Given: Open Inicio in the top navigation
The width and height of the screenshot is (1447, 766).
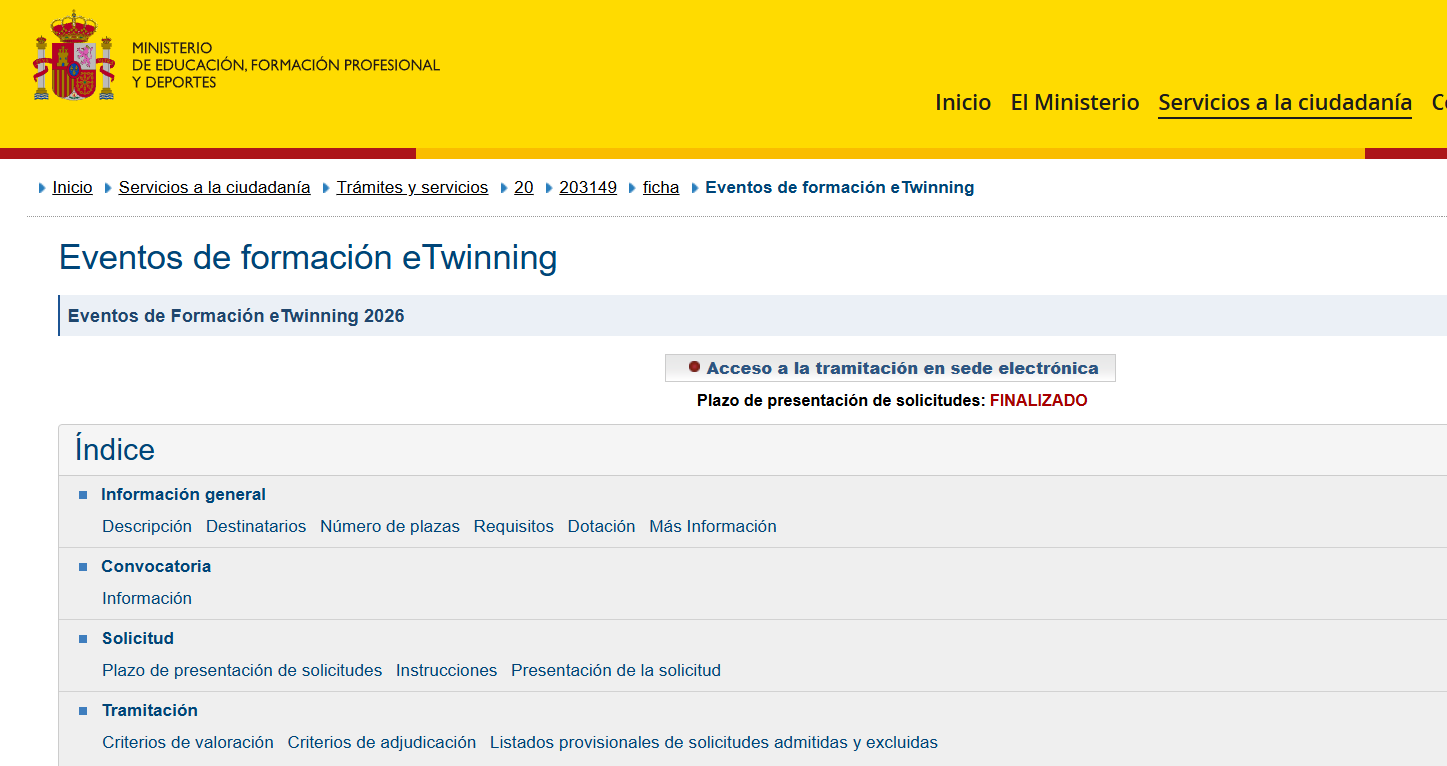Looking at the screenshot, I should click(962, 102).
